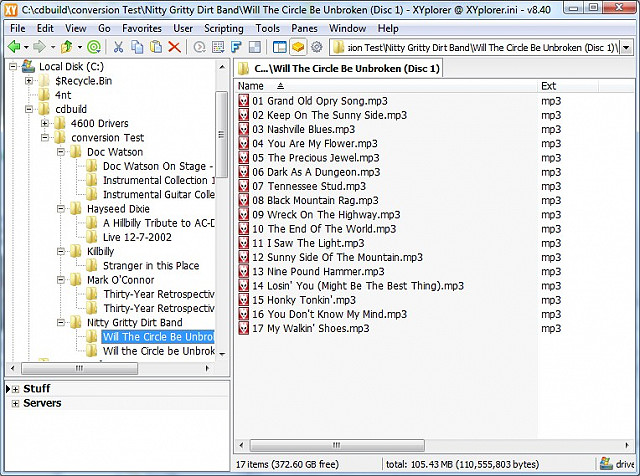Select file 13 Nine Pound Hammer.mp3
The height and width of the screenshot is (476, 640).
coord(318,271)
